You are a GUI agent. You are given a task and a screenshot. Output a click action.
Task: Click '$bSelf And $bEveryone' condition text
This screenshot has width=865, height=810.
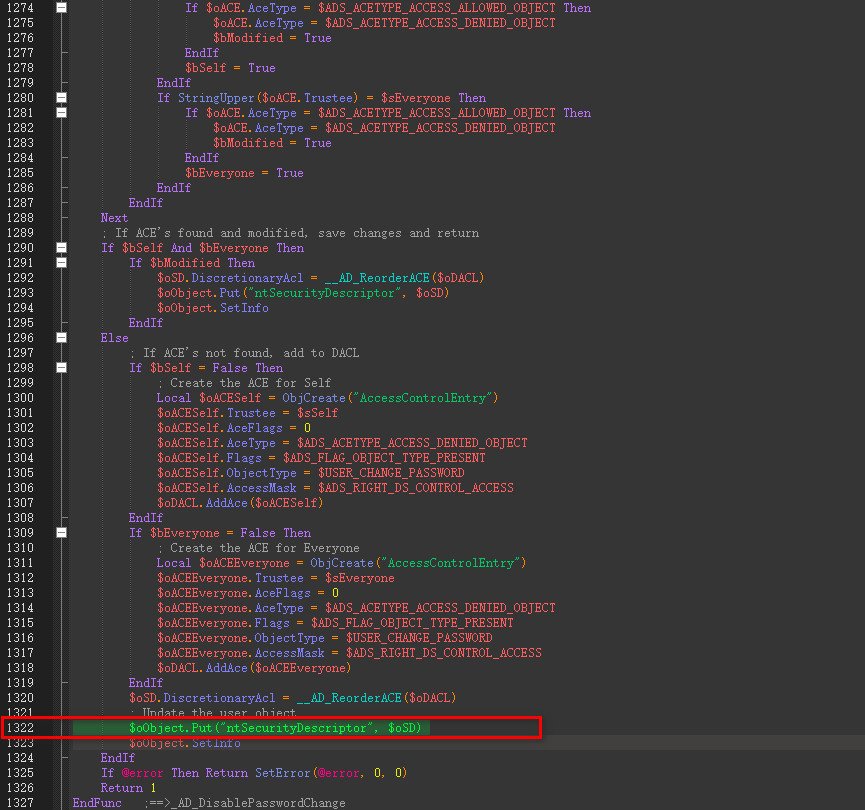(195, 248)
